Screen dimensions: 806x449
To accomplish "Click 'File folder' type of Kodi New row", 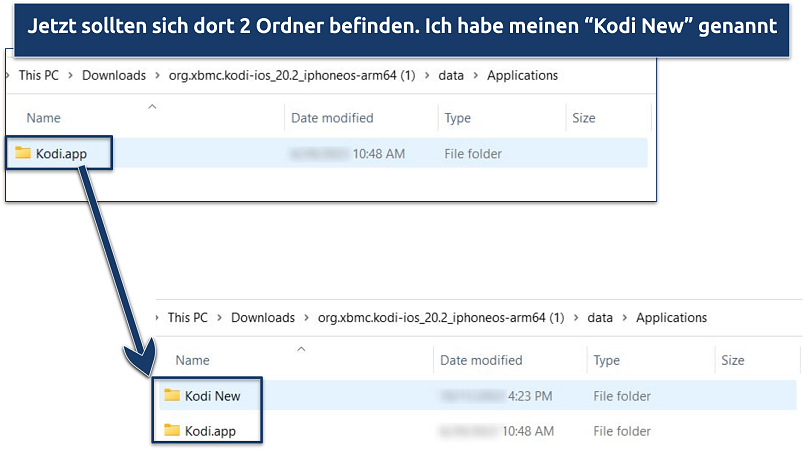I will [622, 396].
